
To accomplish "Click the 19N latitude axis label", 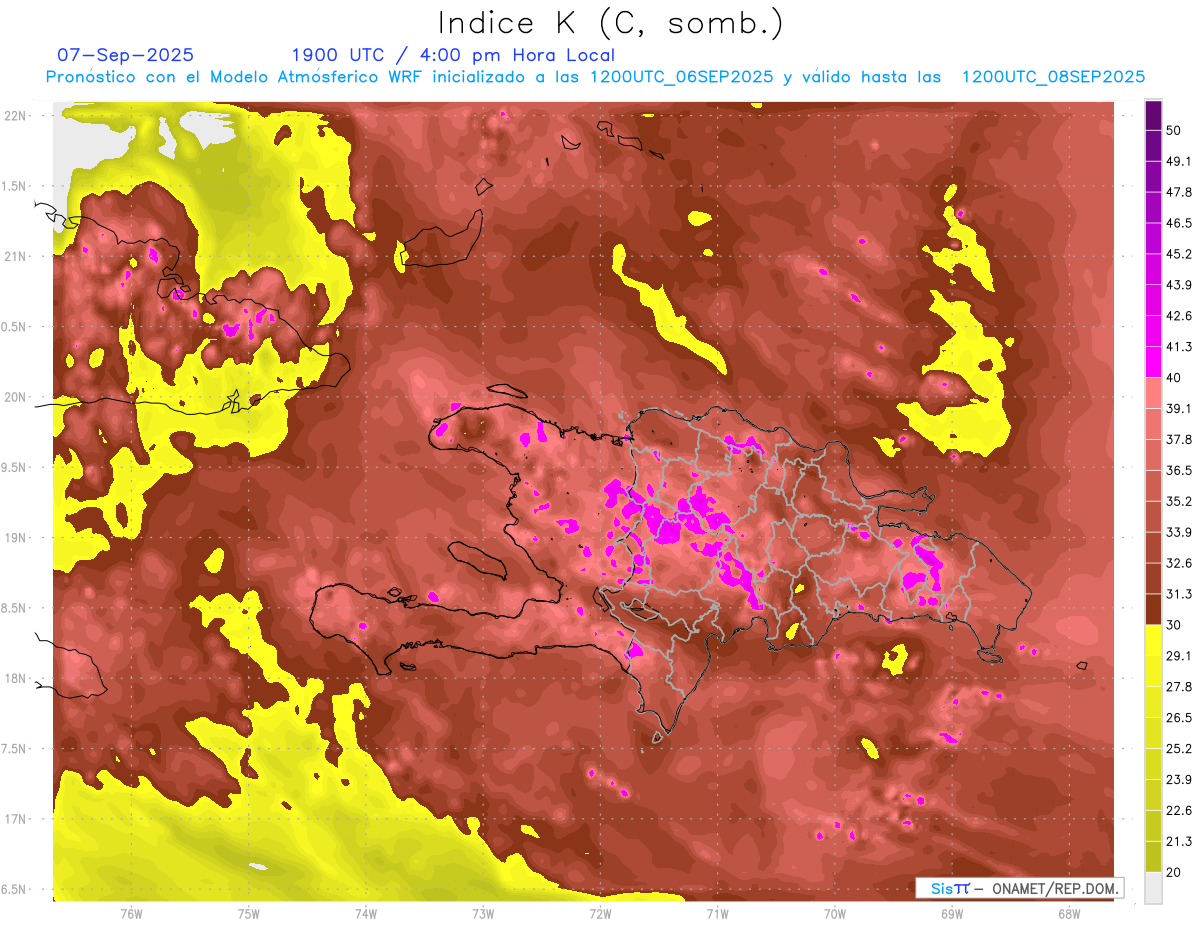I will tap(16, 538).
